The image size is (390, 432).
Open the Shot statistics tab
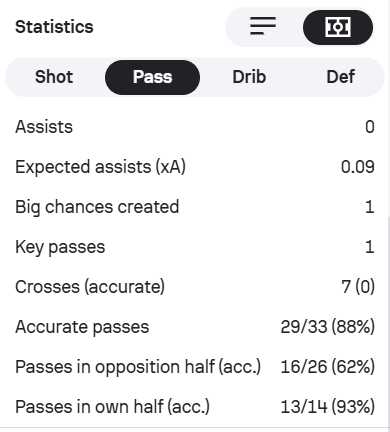(54, 77)
